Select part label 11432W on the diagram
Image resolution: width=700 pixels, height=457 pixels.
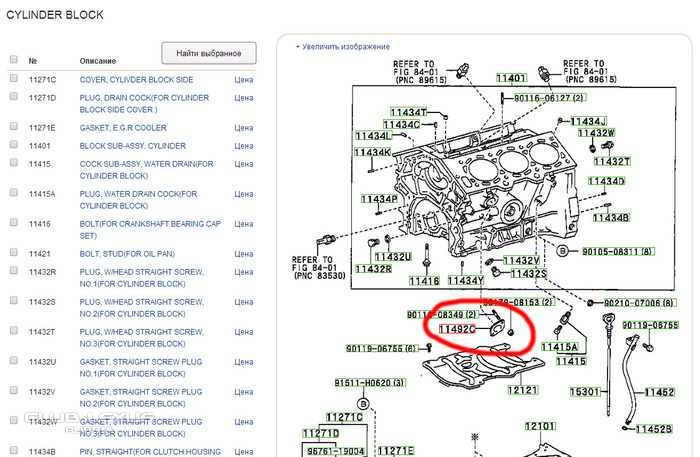point(595,133)
